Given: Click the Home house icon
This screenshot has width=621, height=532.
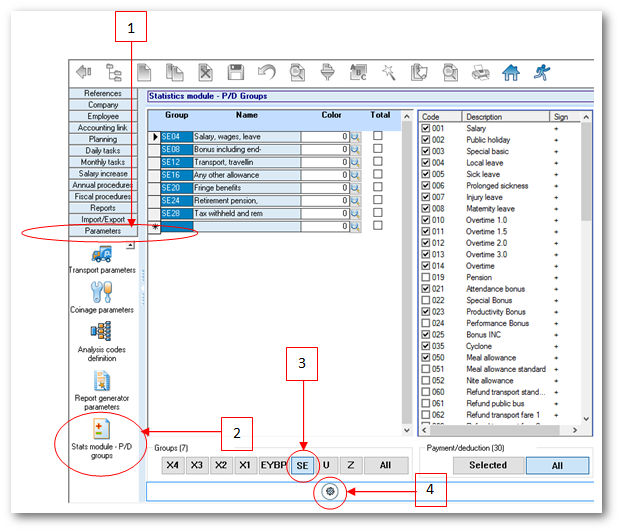Looking at the screenshot, I should 511,72.
